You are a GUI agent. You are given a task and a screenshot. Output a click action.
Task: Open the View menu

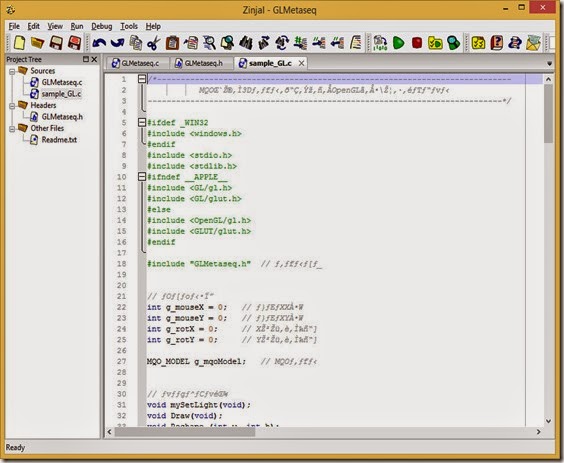55,26
